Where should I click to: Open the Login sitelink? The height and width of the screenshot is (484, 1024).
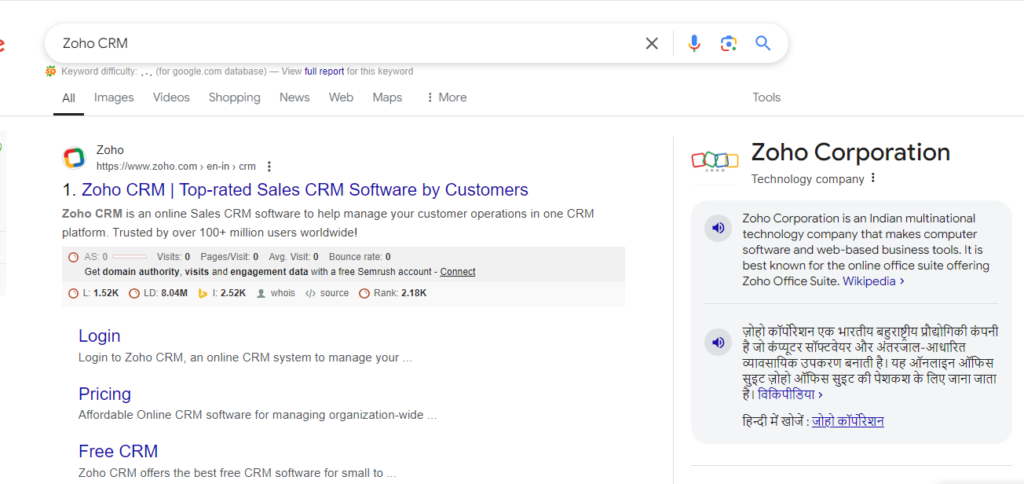point(99,336)
